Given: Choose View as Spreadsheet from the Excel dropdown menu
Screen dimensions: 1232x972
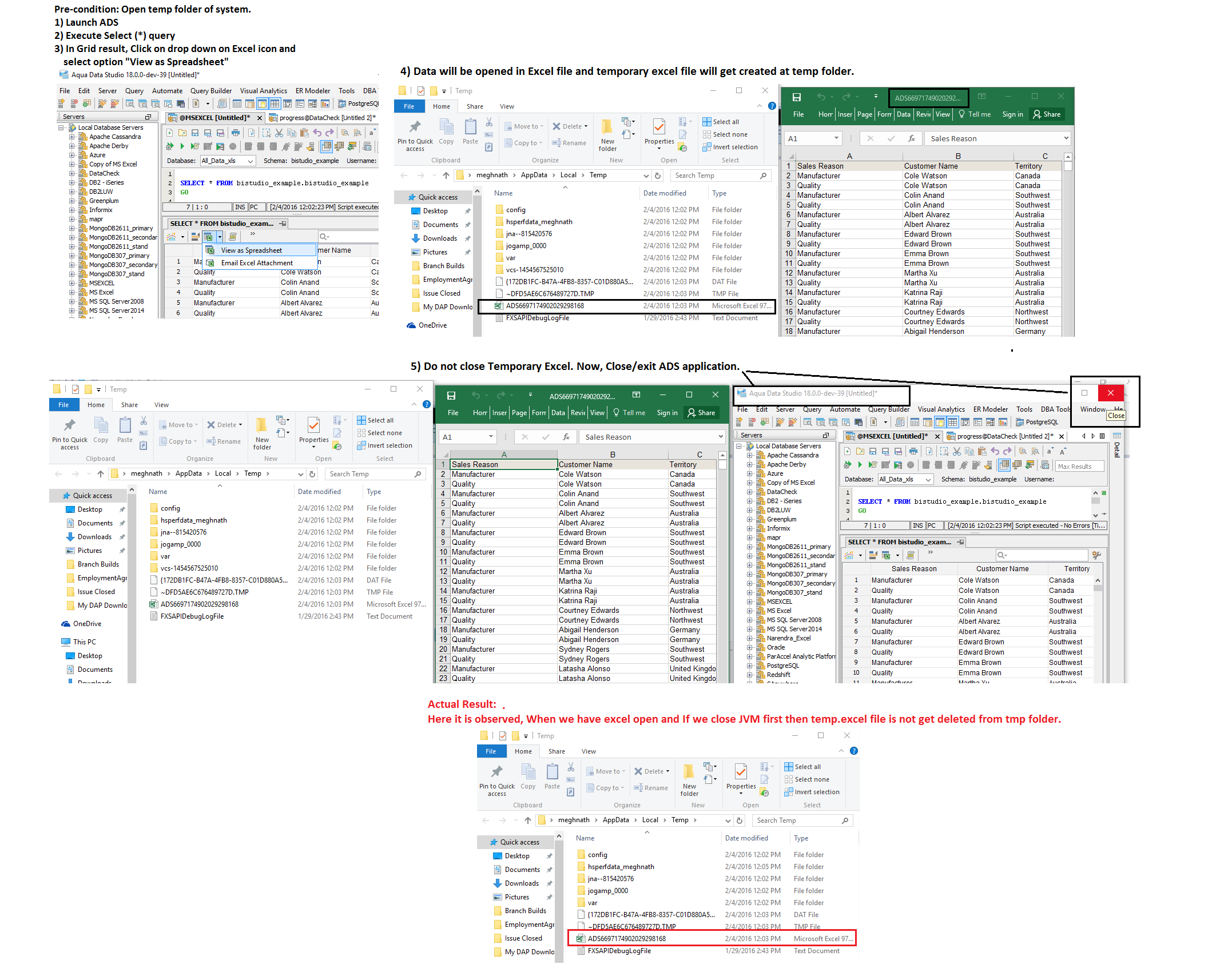Looking at the screenshot, I should click(x=260, y=250).
